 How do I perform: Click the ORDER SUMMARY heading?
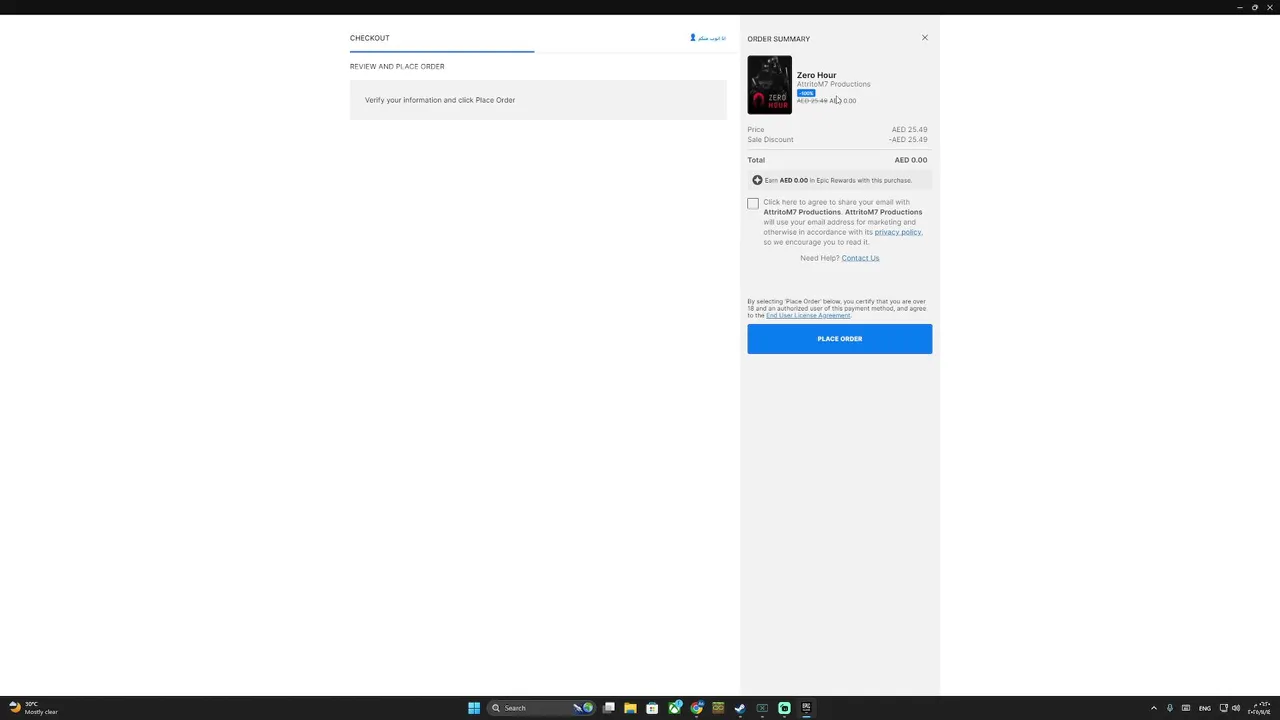(x=778, y=39)
